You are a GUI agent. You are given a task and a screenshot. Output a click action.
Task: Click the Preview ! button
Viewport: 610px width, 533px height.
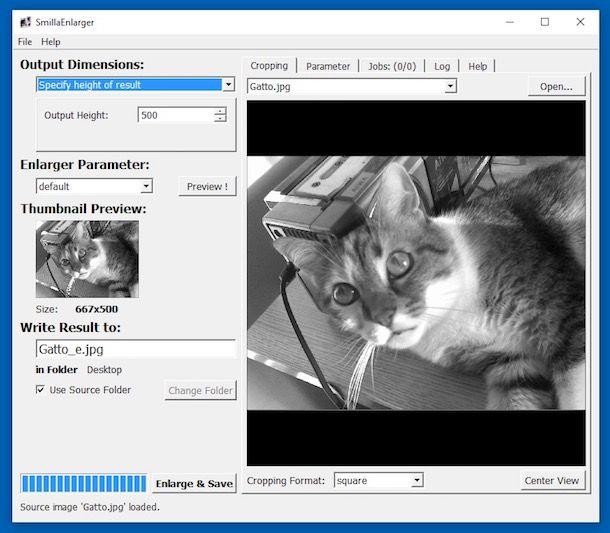pyautogui.click(x=207, y=186)
